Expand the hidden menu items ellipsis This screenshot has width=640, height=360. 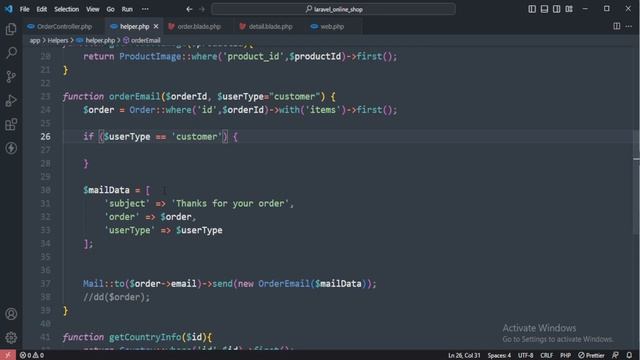[x=145, y=9]
